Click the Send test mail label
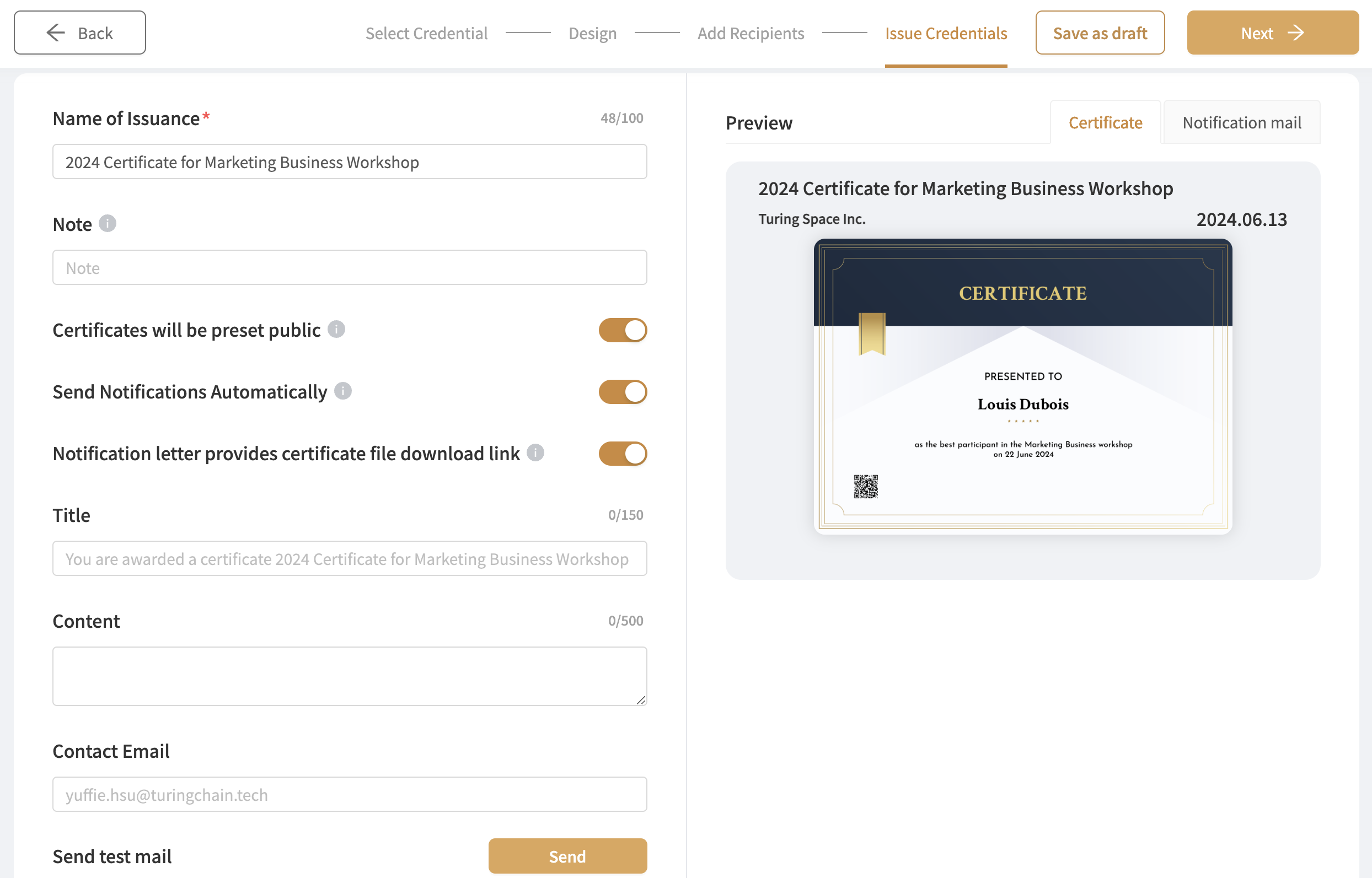 112,857
